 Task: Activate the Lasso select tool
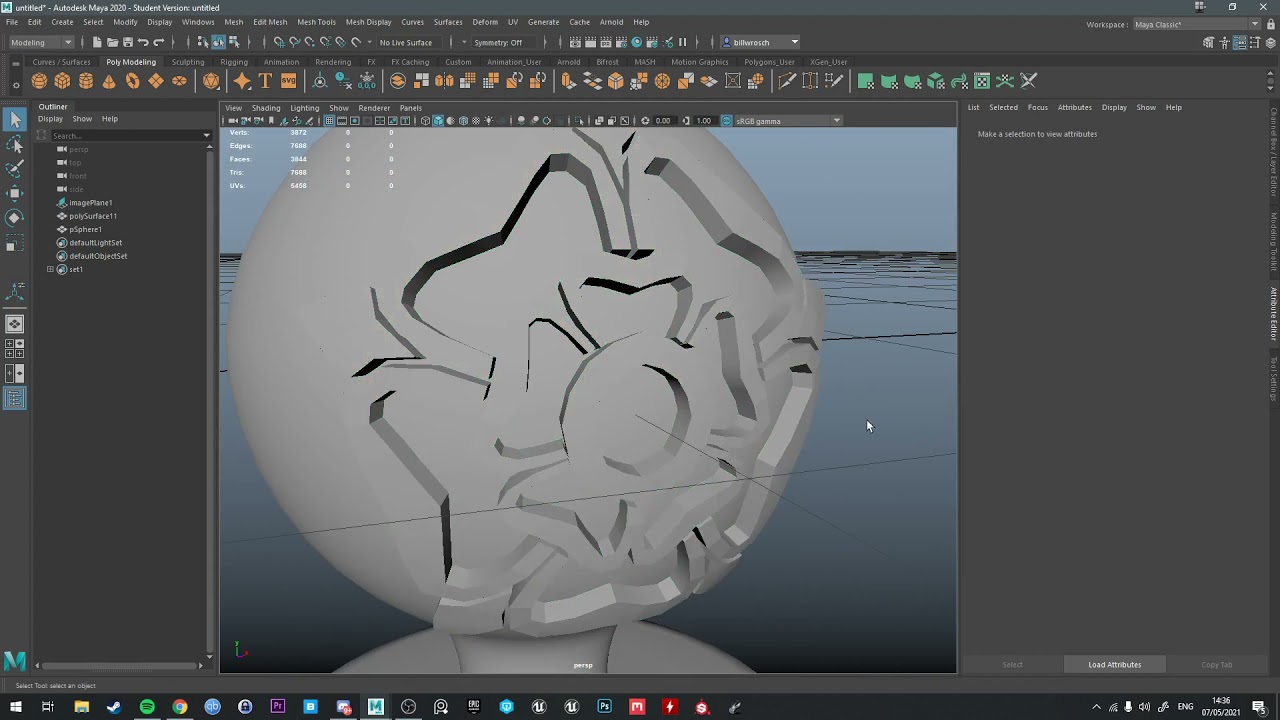tap(15, 145)
